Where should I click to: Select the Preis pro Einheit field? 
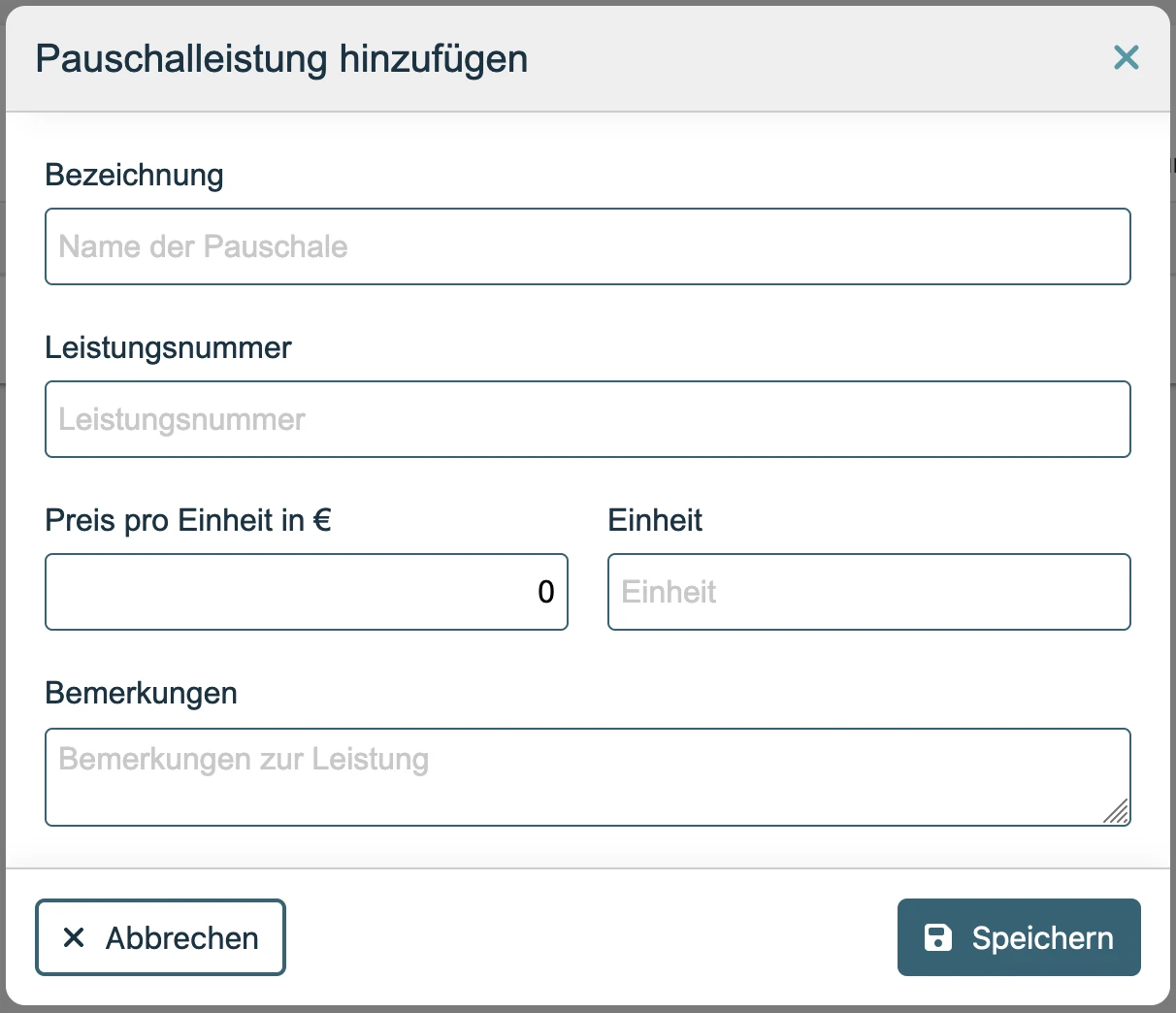307,592
